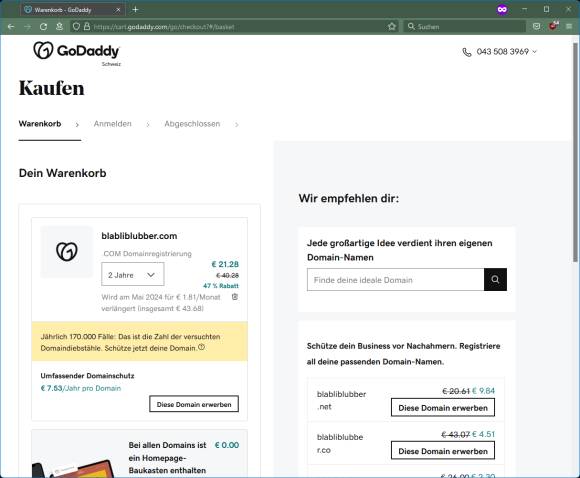Click the info icon after Domaindiebstähle text

click(201, 347)
